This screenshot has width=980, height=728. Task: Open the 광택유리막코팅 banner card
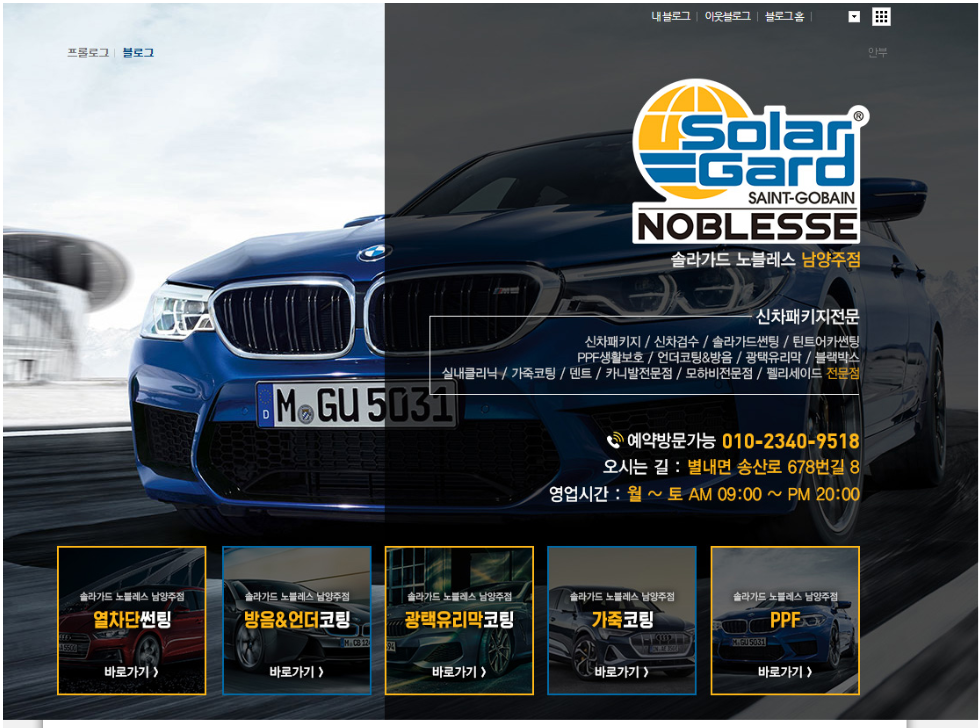(459, 621)
